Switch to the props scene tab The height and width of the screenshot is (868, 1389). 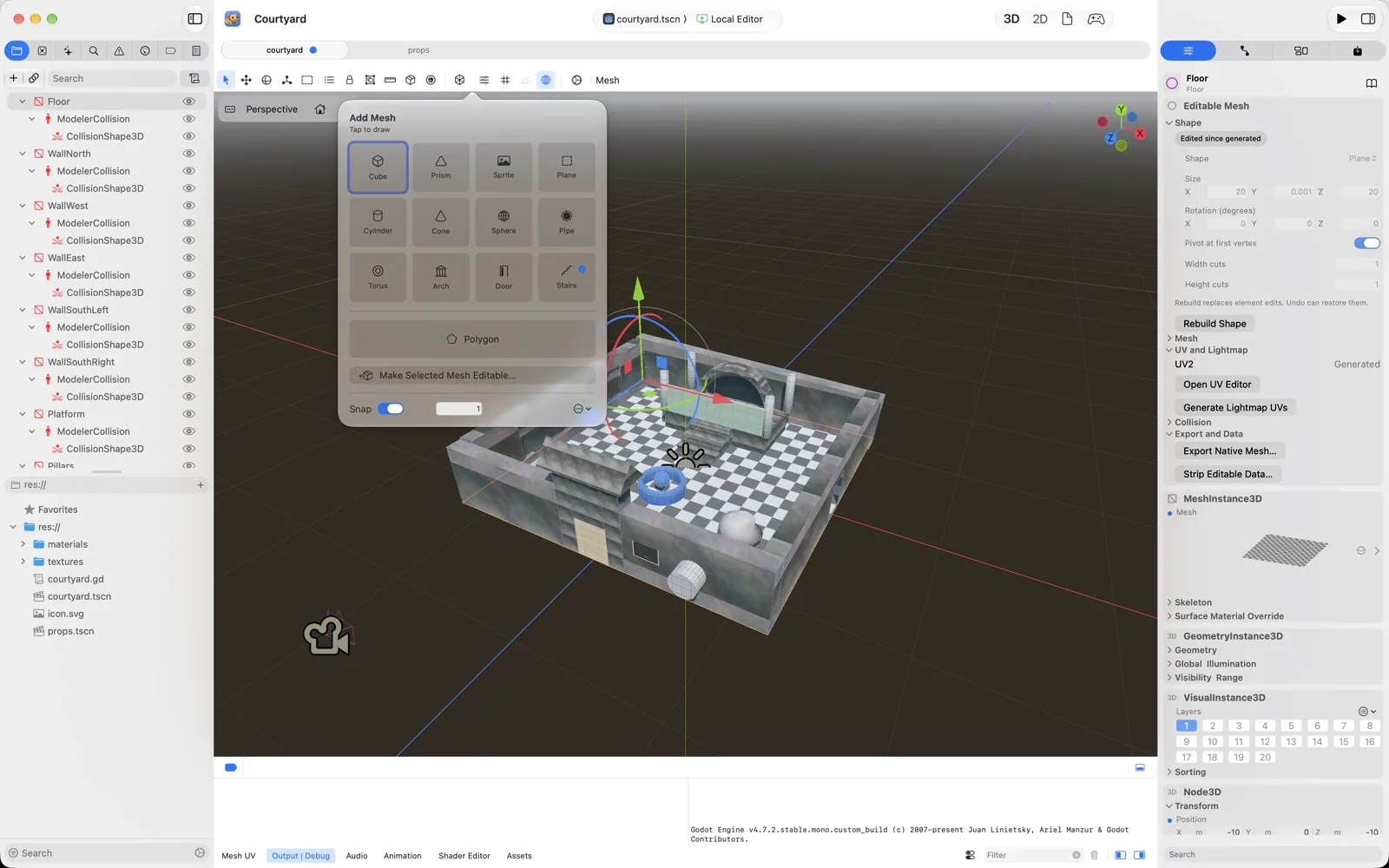coord(418,50)
